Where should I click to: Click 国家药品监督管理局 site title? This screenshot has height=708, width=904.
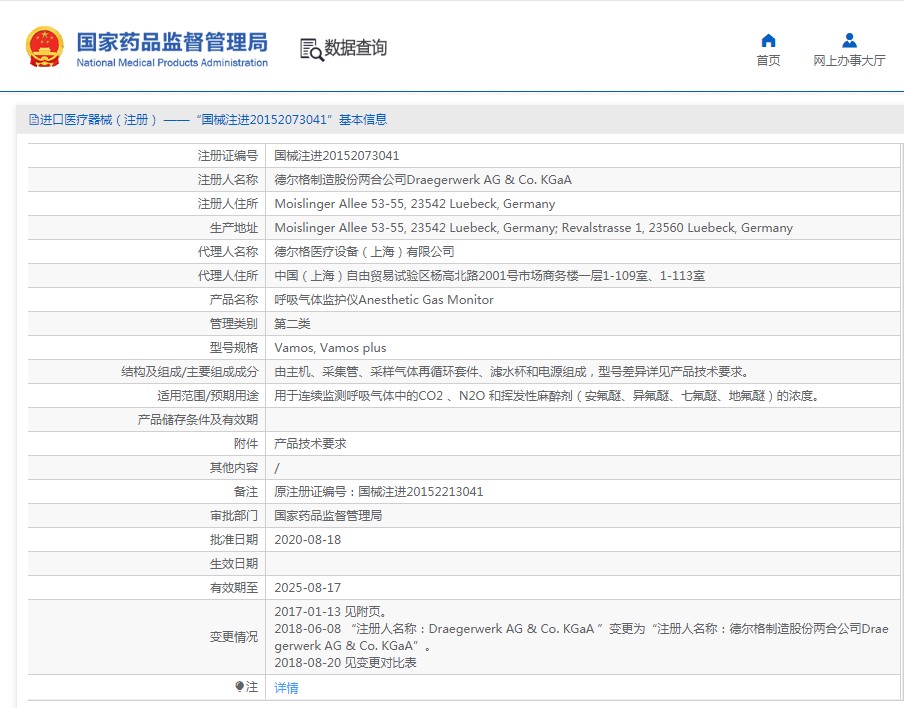tap(172, 42)
